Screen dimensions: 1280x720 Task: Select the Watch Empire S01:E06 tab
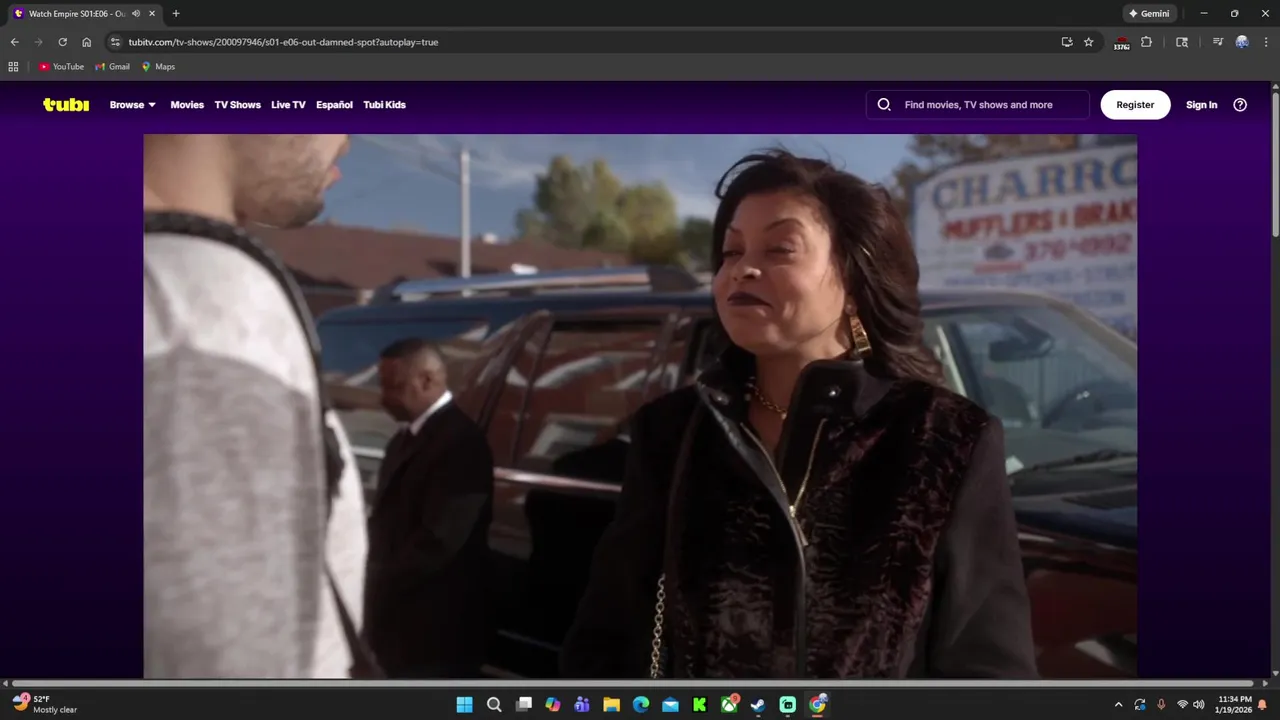click(x=85, y=14)
